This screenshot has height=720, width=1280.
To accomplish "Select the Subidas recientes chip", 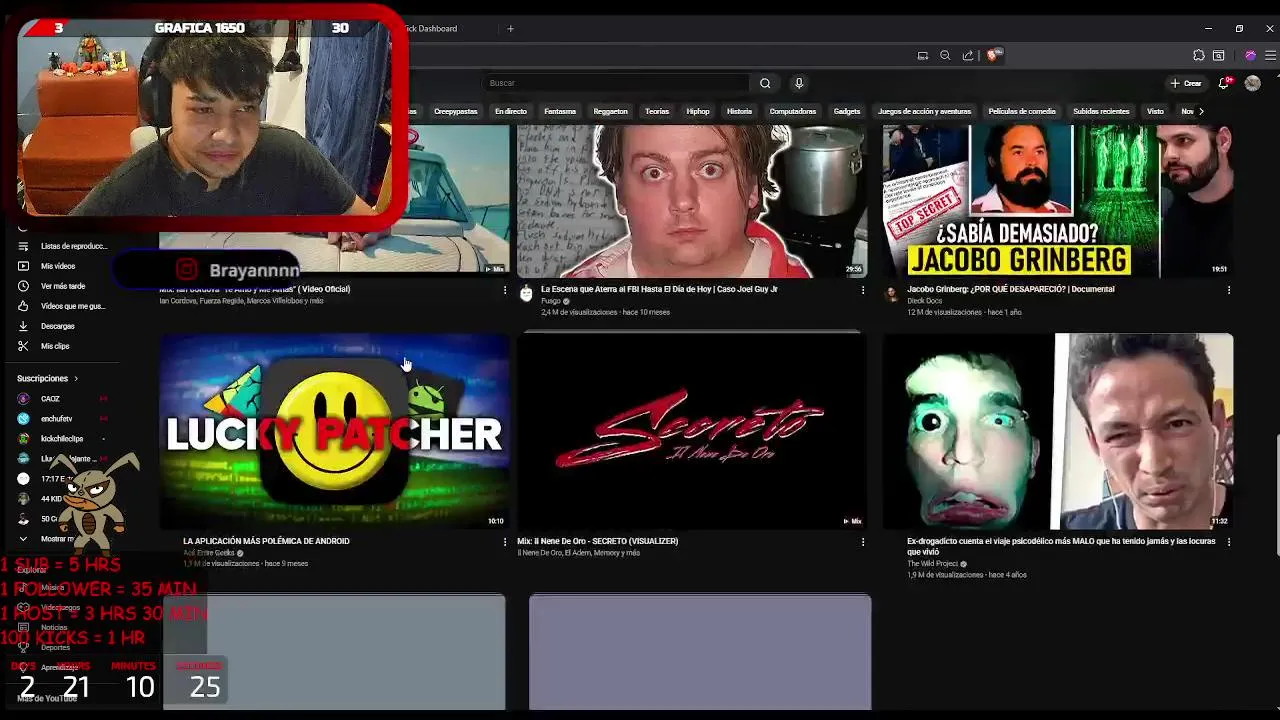I will (x=1101, y=111).
